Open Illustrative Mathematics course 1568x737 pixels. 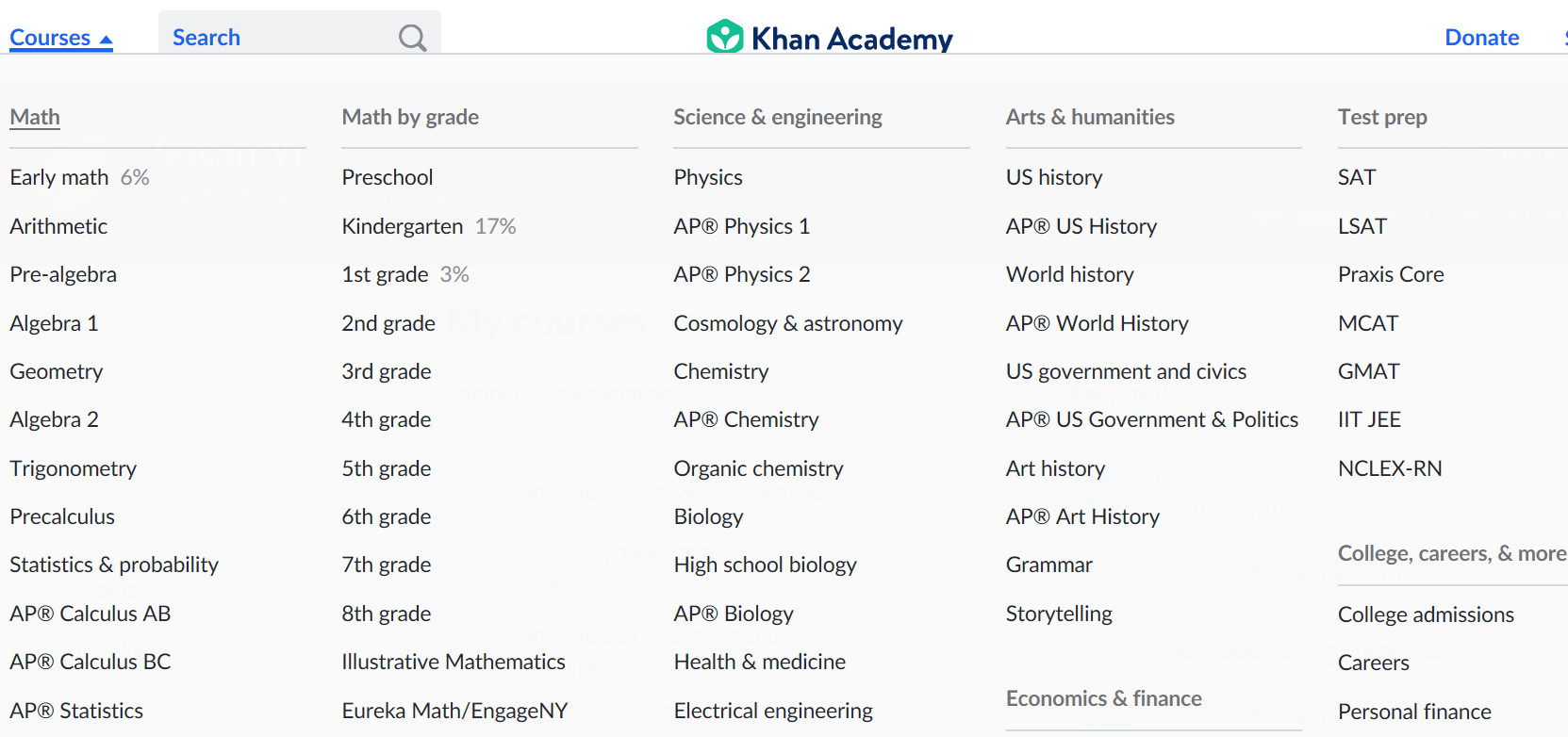[x=453, y=662]
